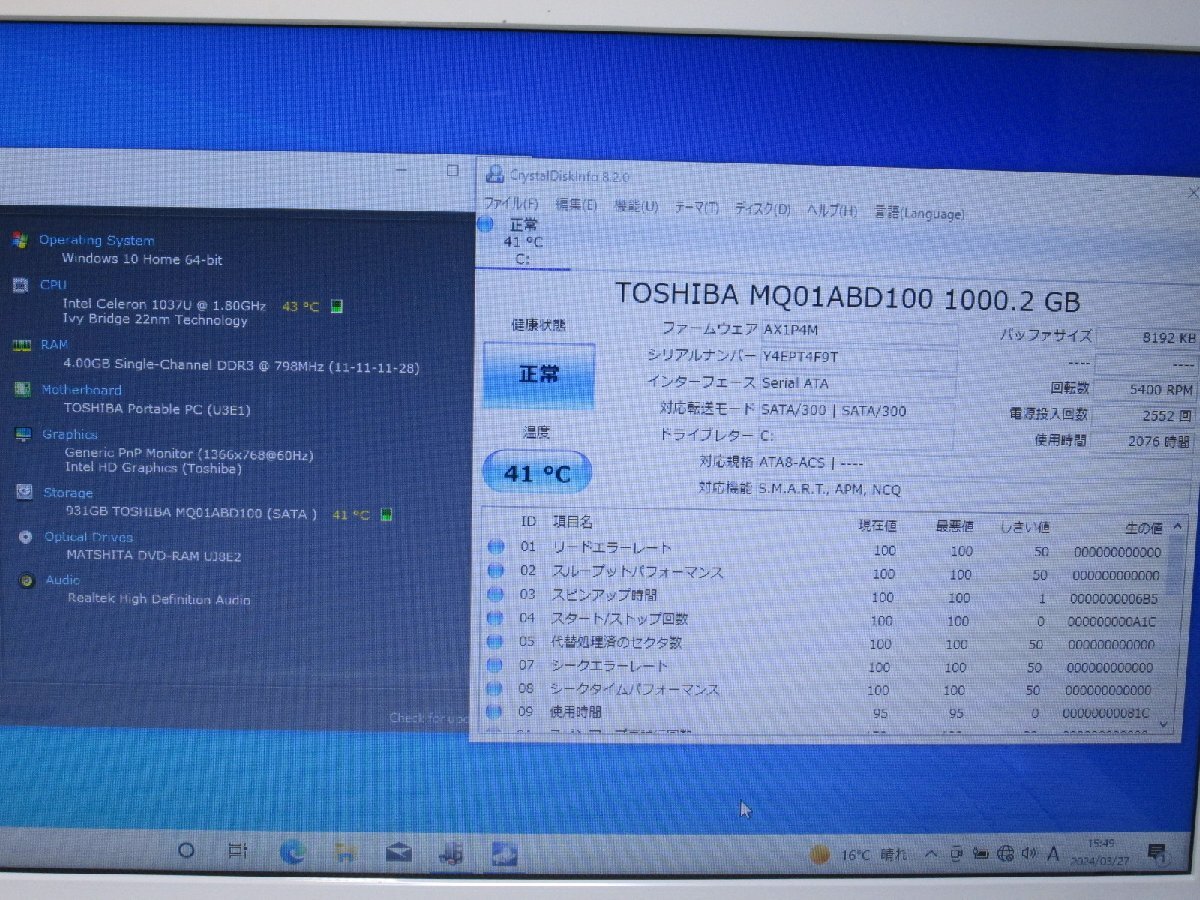Click the 項目名 column header
1200x900 pixels.
point(572,522)
